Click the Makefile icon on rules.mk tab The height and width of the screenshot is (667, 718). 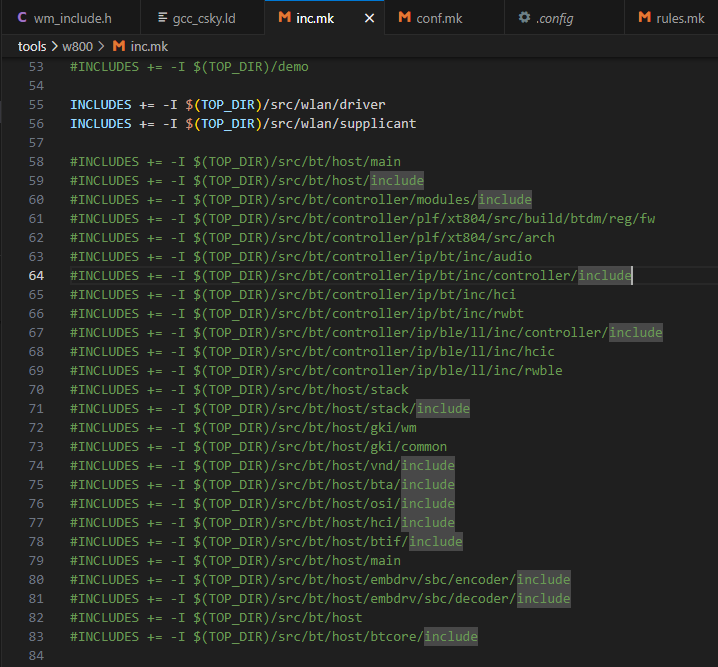pos(644,17)
